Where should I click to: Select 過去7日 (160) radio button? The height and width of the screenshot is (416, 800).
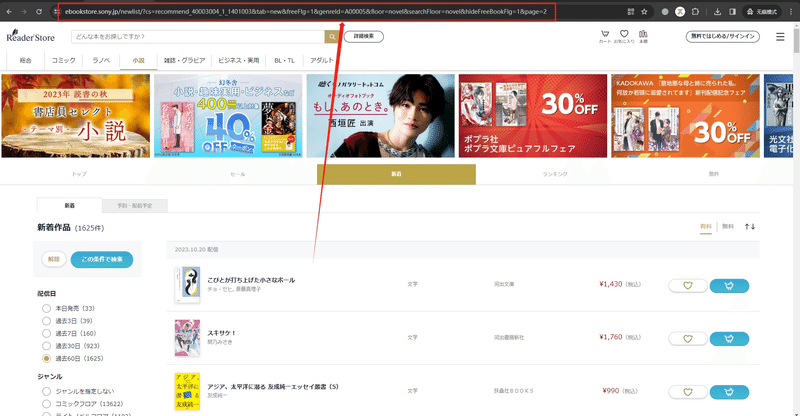click(x=46, y=333)
